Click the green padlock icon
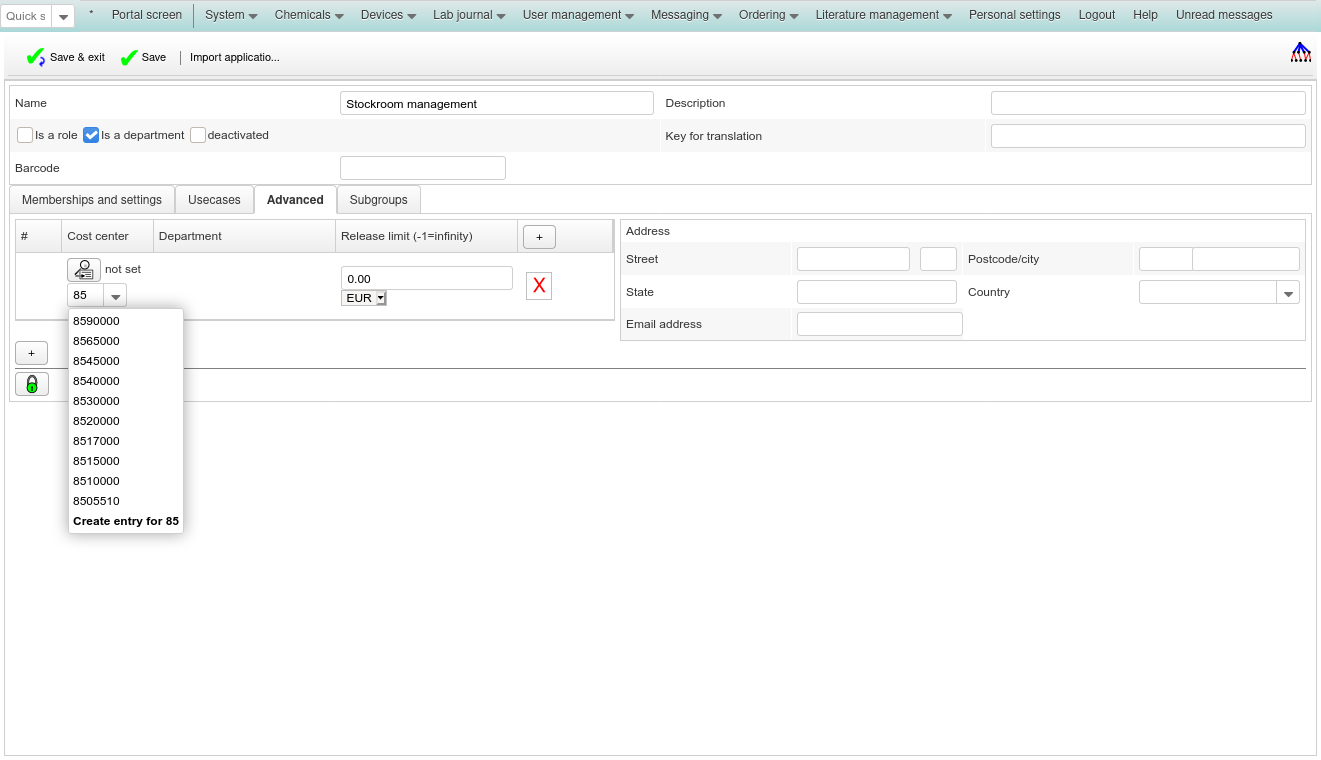Image resolution: width=1321 pixels, height=760 pixels. (32, 384)
